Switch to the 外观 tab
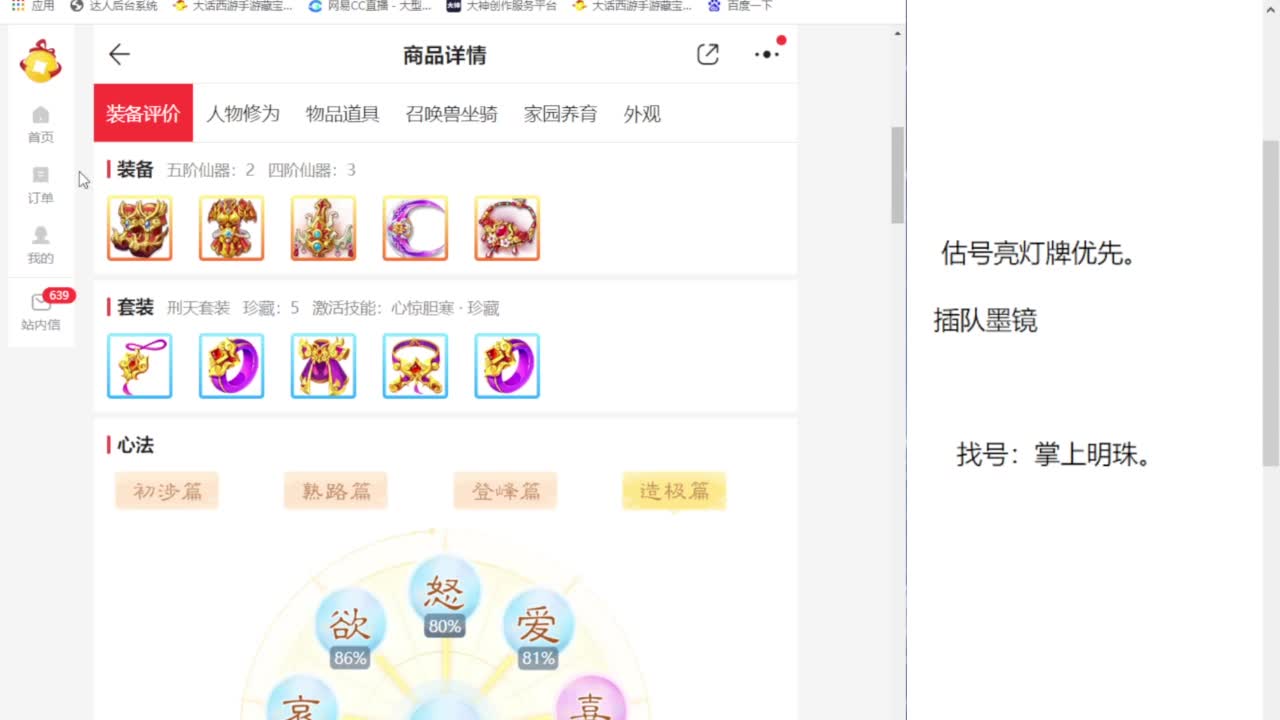The height and width of the screenshot is (720, 1280). pos(642,114)
